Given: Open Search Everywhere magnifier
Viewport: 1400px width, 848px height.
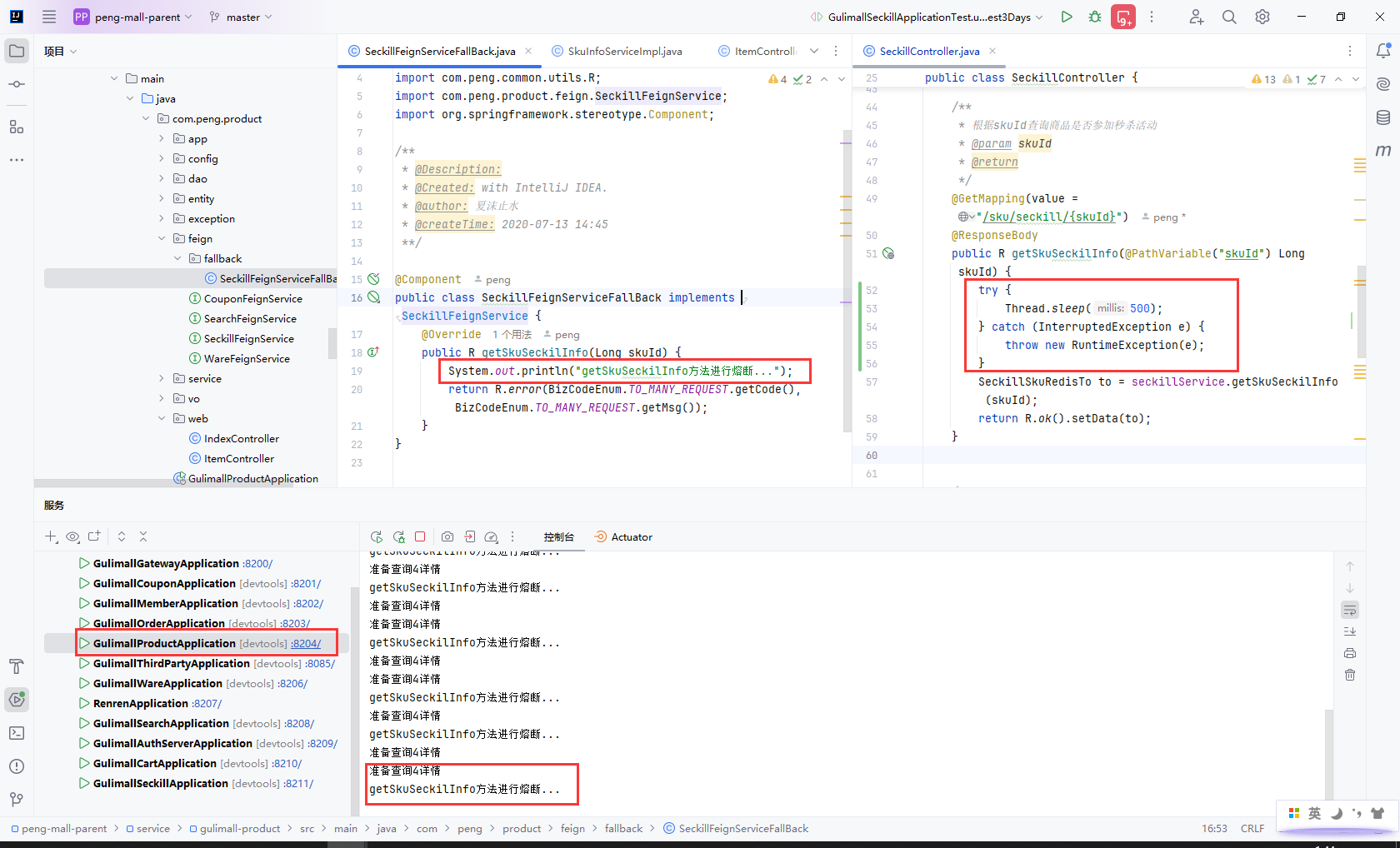Looking at the screenshot, I should pyautogui.click(x=1229, y=17).
